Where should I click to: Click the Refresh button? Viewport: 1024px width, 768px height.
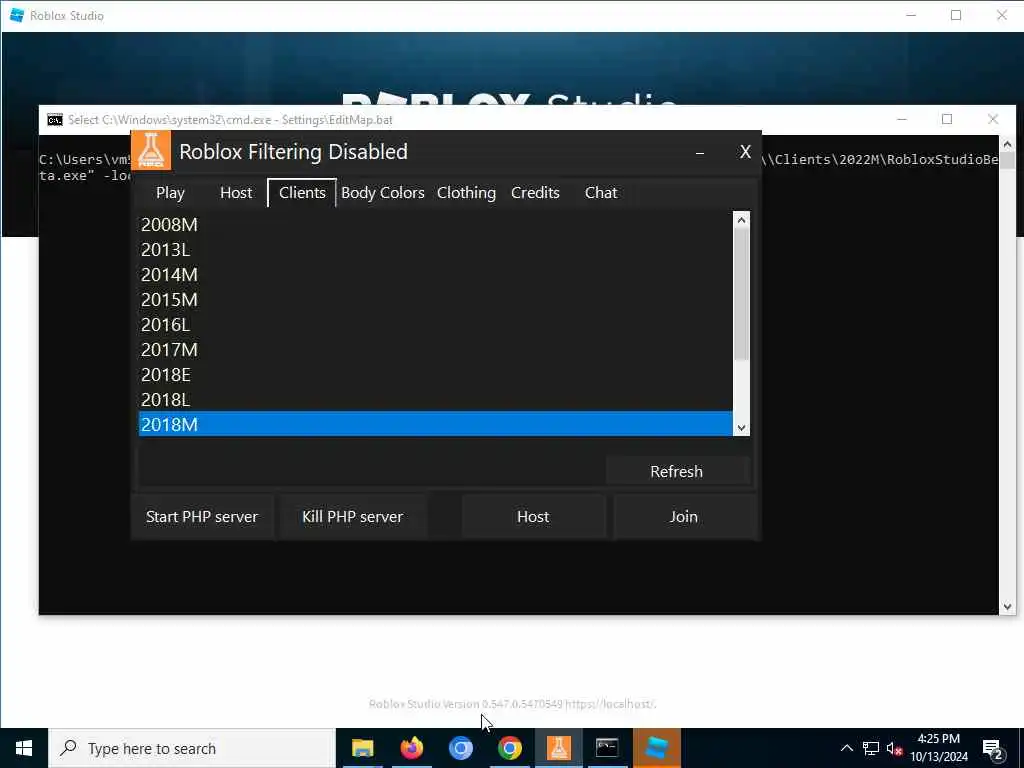pyautogui.click(x=677, y=472)
